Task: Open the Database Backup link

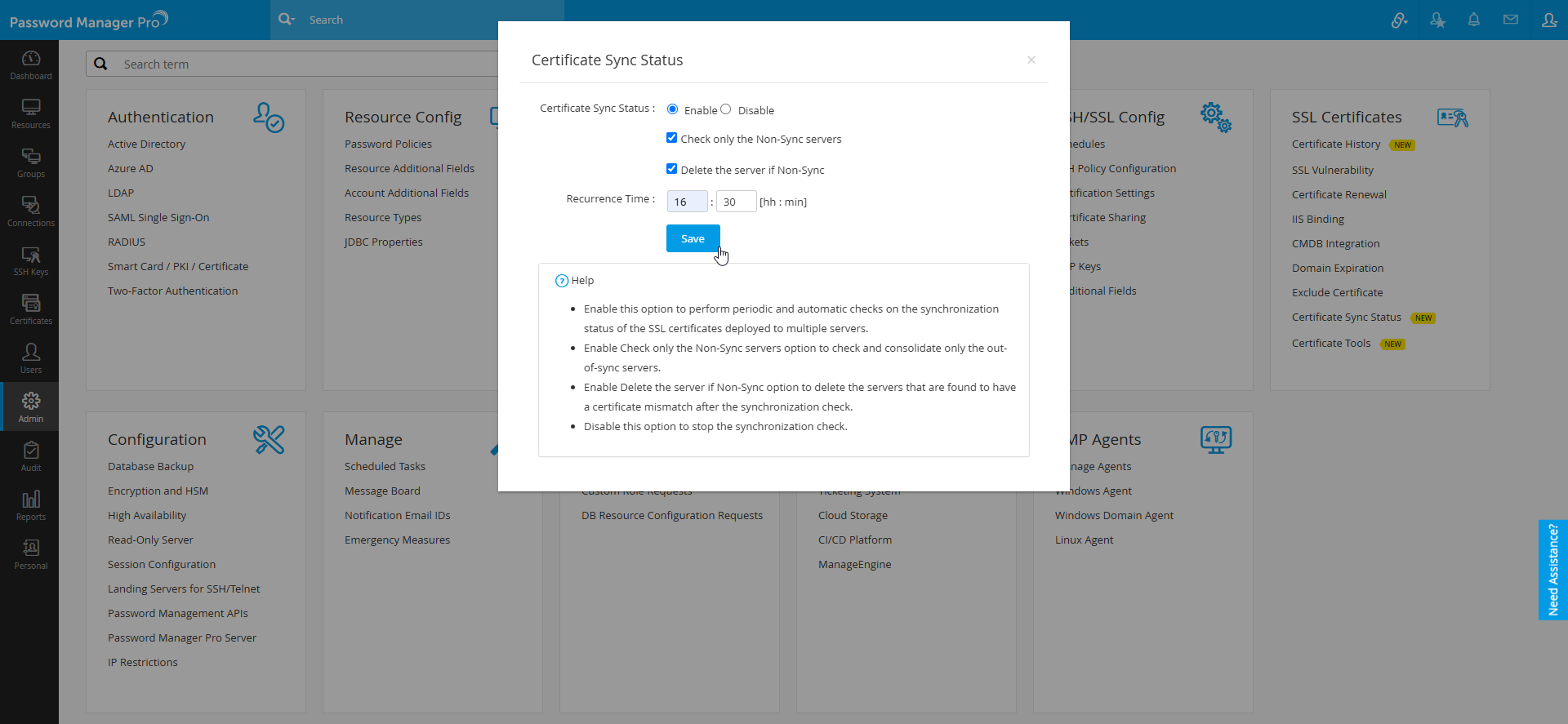Action: pos(150,466)
